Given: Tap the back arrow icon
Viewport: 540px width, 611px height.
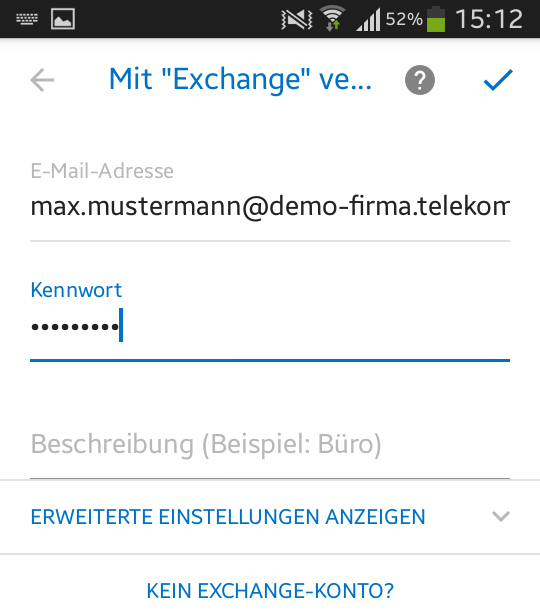Looking at the screenshot, I should (42, 80).
